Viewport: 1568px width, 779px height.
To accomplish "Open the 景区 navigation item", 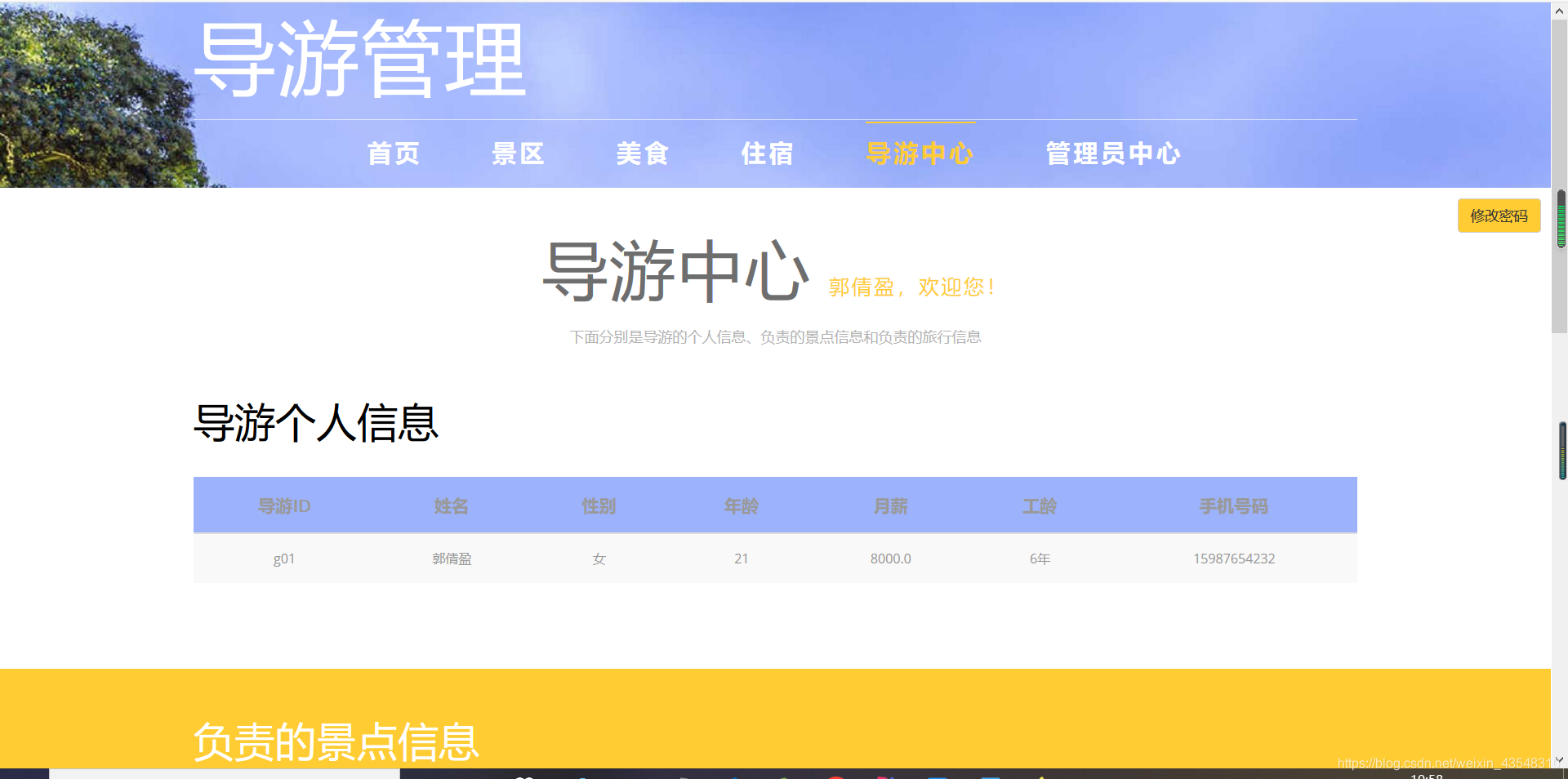I will tap(516, 154).
